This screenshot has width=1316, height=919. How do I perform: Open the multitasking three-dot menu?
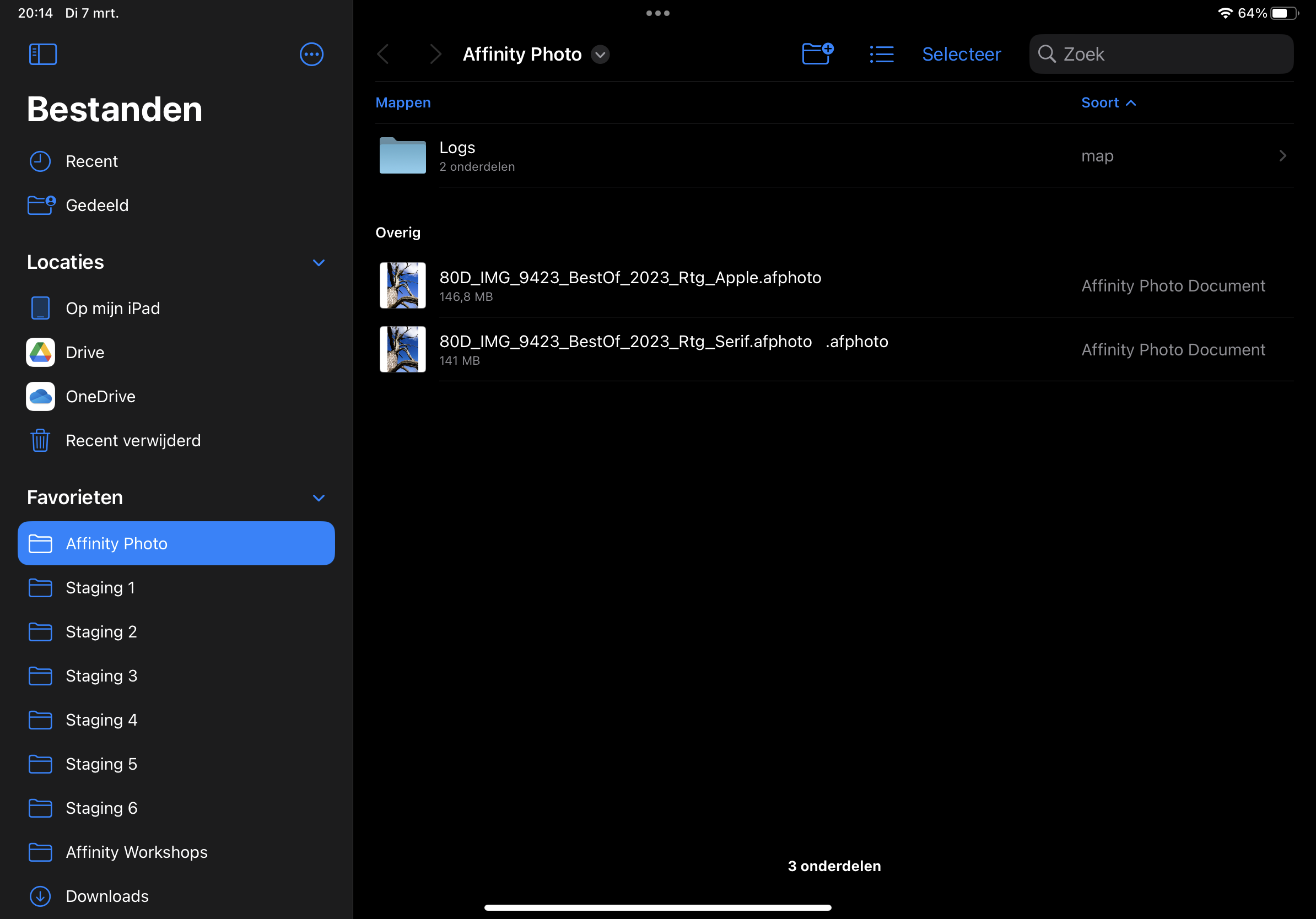click(x=658, y=13)
